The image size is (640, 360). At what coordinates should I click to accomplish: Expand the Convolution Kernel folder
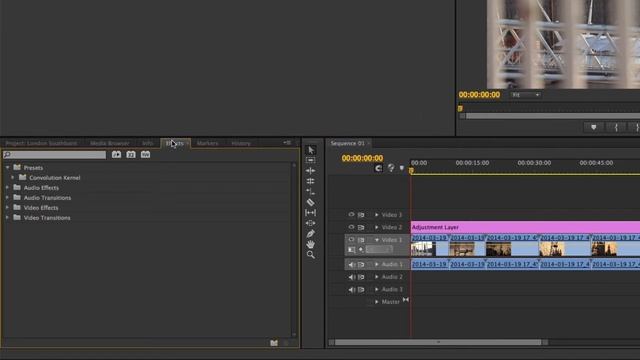[x=13, y=178]
